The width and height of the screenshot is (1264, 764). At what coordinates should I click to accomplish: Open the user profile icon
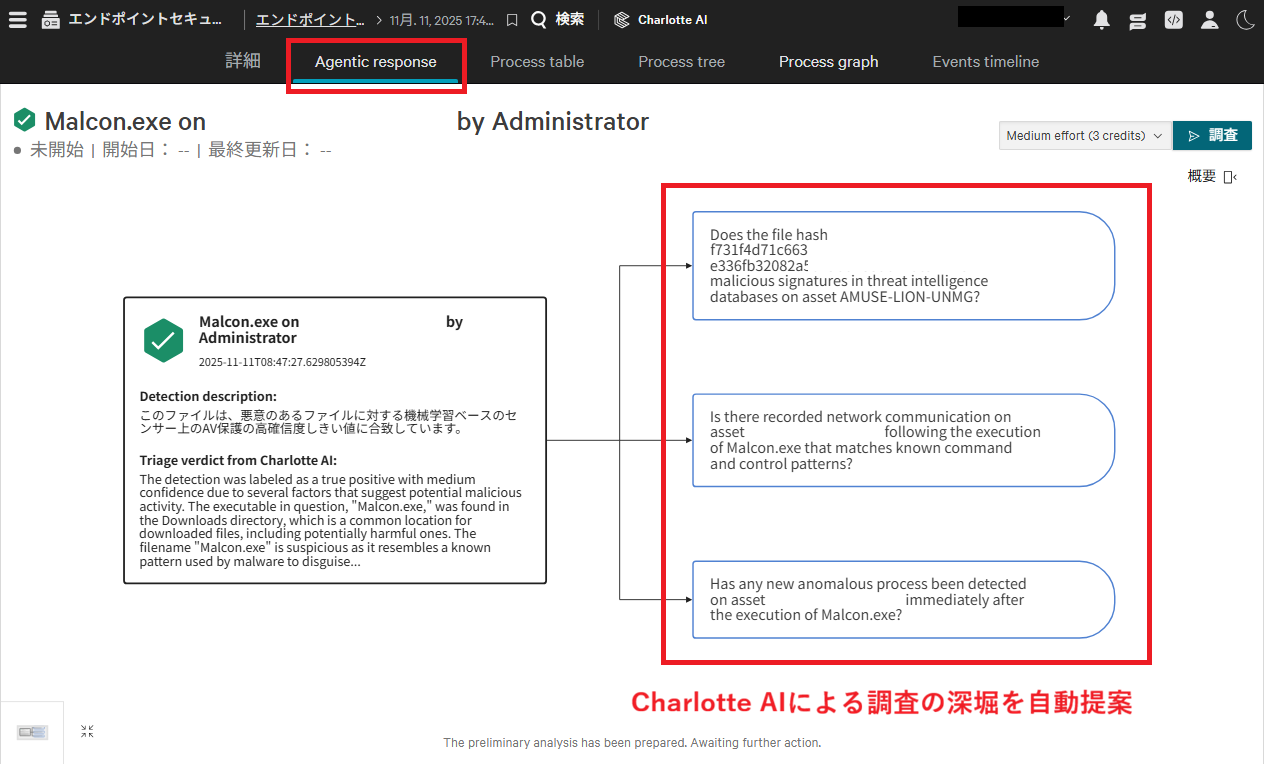pyautogui.click(x=1209, y=19)
